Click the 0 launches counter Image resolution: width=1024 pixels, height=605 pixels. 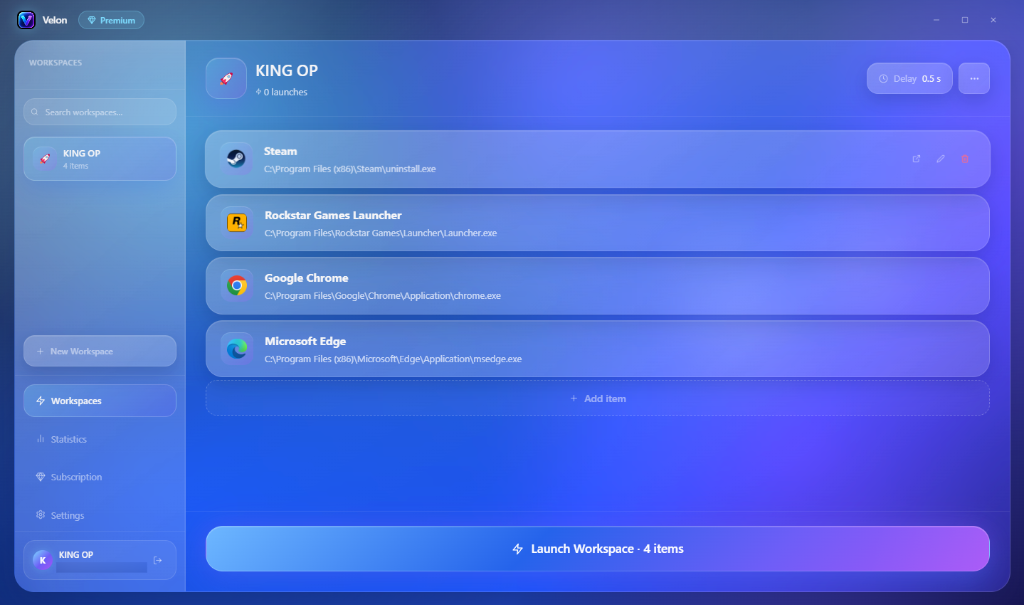point(281,92)
